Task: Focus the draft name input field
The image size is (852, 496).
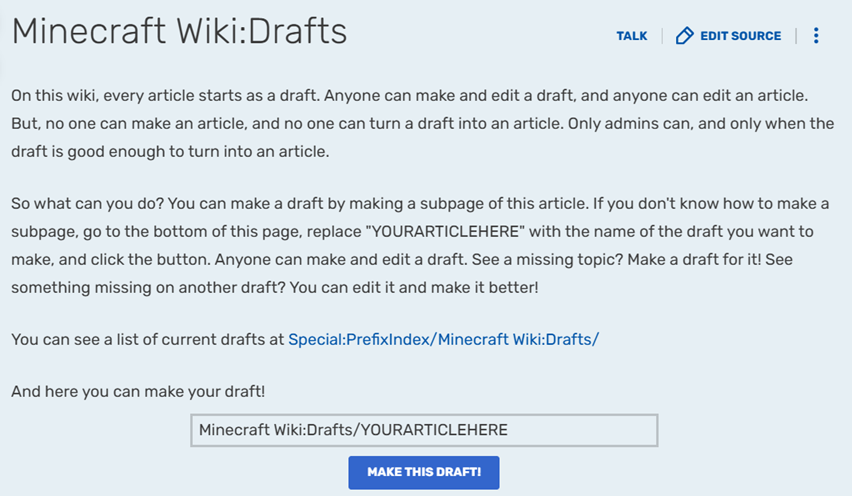Action: (424, 430)
